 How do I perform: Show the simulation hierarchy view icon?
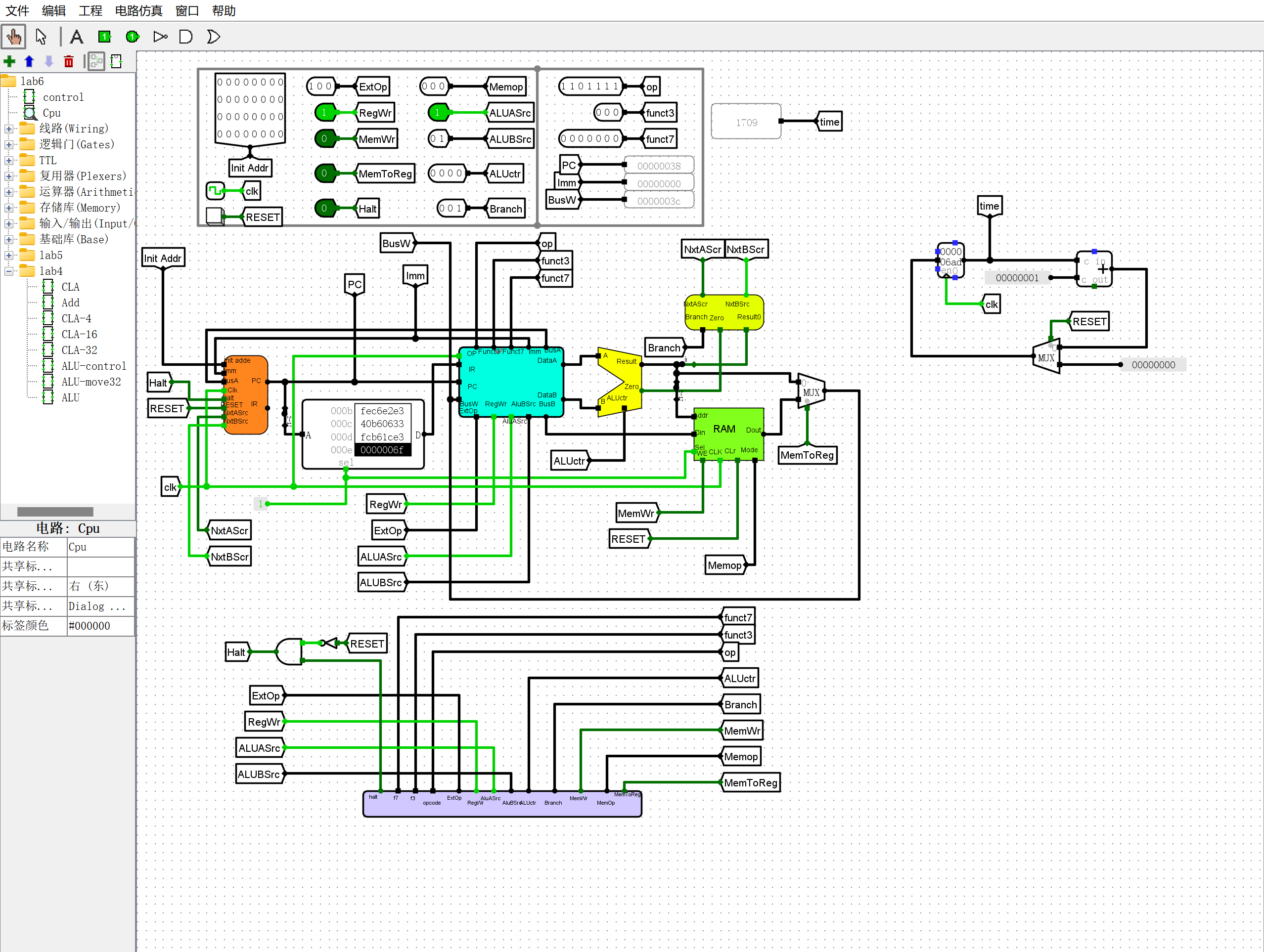pos(96,61)
